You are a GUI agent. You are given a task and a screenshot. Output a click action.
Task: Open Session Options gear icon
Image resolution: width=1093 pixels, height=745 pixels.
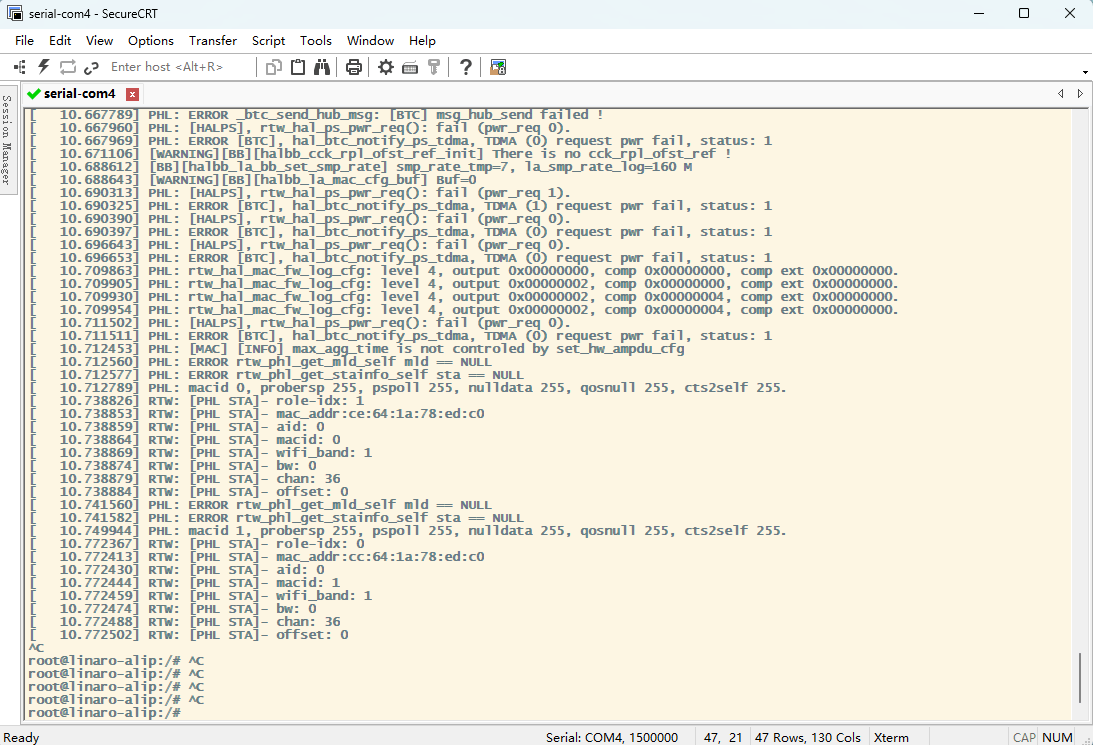point(385,67)
